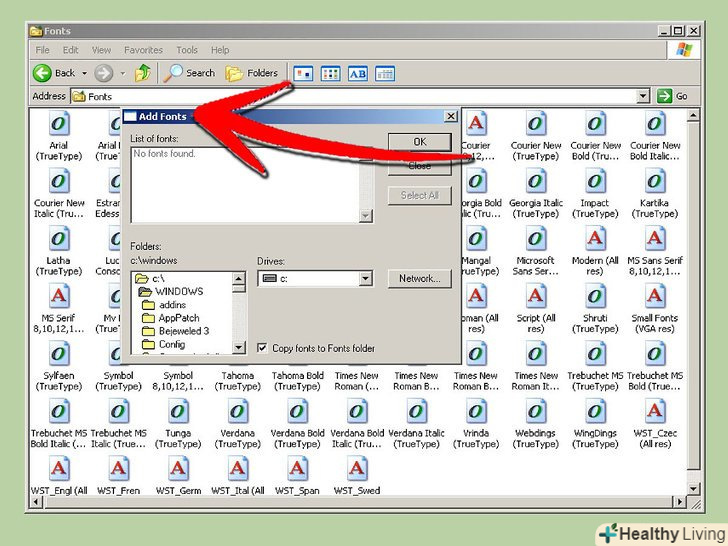This screenshot has width=728, height=546.
Task: Open the Address bar dropdown
Action: pos(643,96)
